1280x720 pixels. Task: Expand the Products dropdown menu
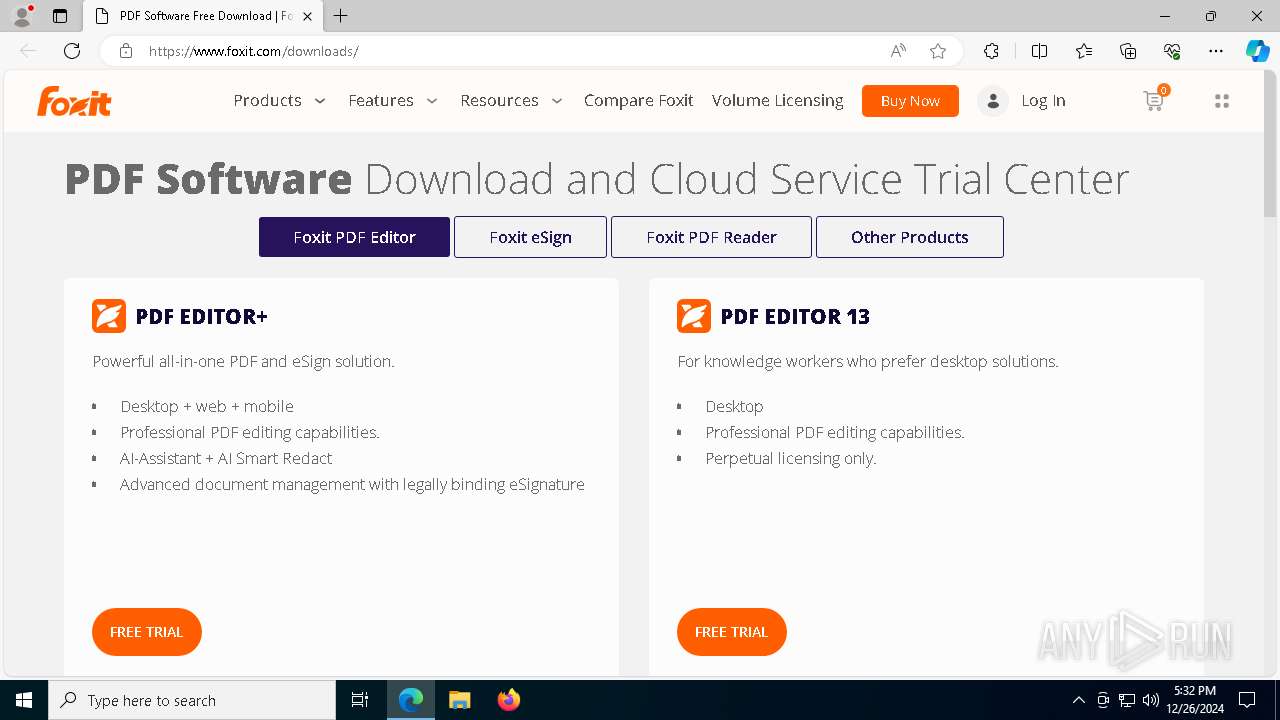[x=280, y=100]
